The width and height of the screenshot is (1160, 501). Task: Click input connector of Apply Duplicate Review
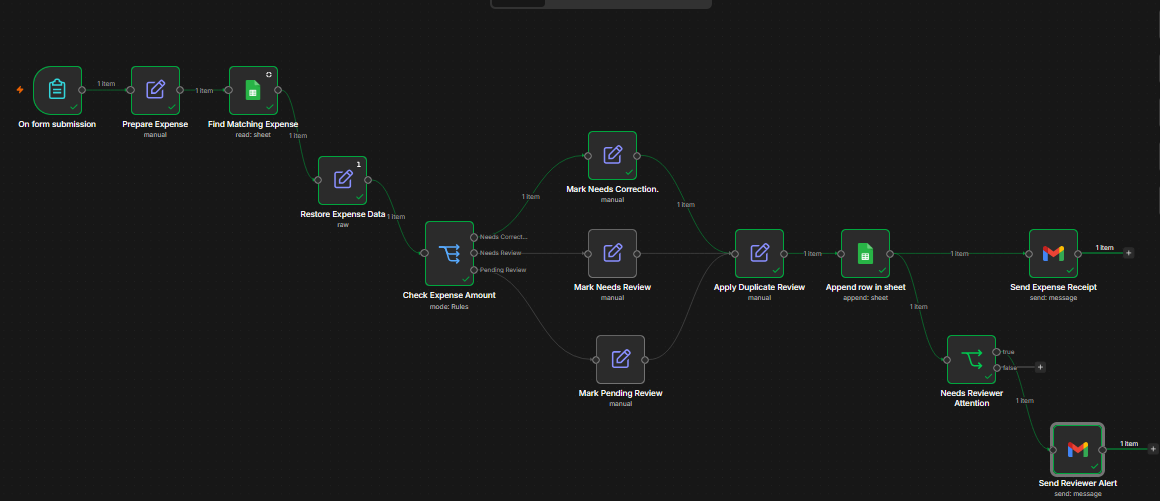click(735, 253)
